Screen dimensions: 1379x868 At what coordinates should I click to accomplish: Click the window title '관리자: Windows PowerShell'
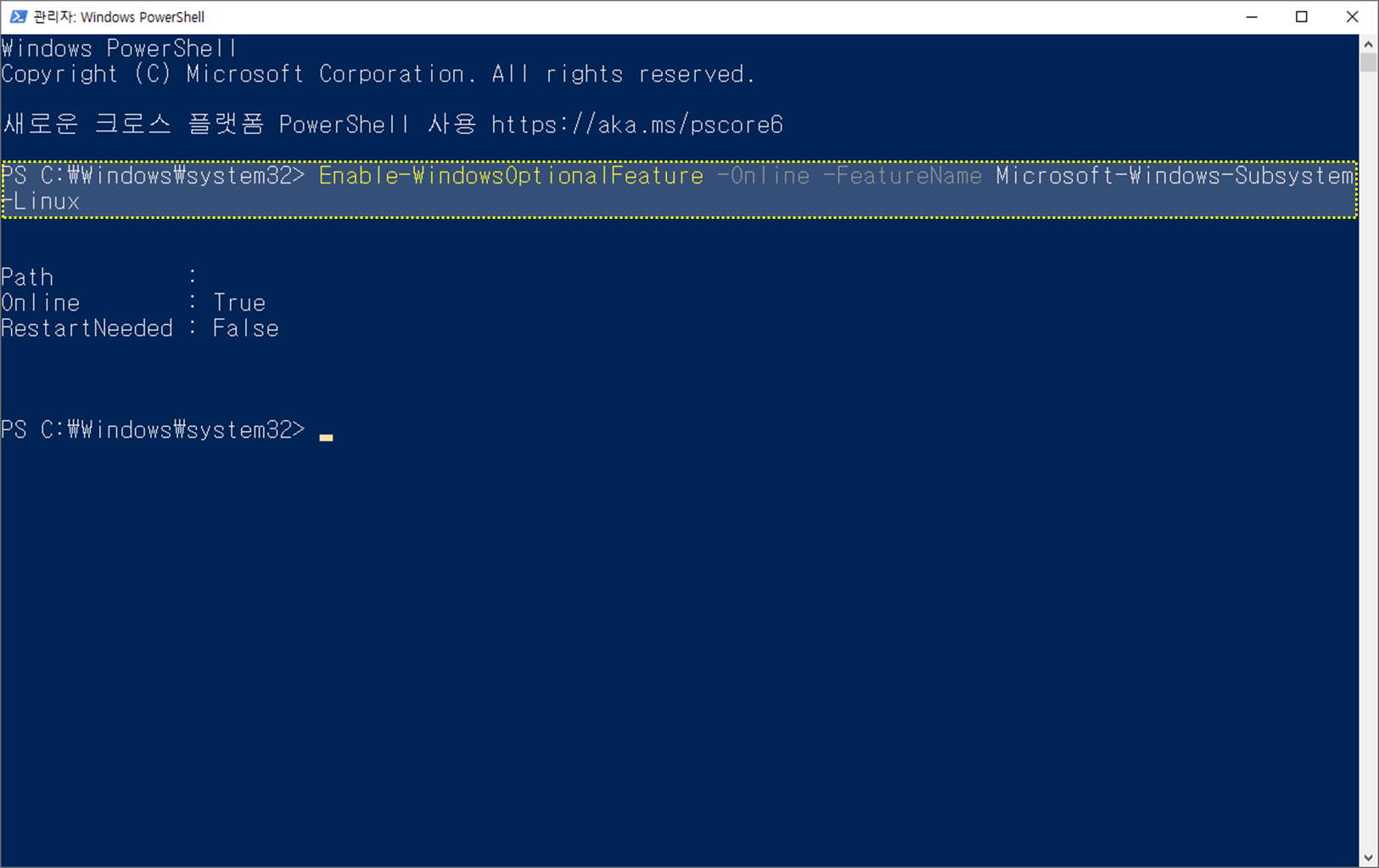(x=119, y=17)
